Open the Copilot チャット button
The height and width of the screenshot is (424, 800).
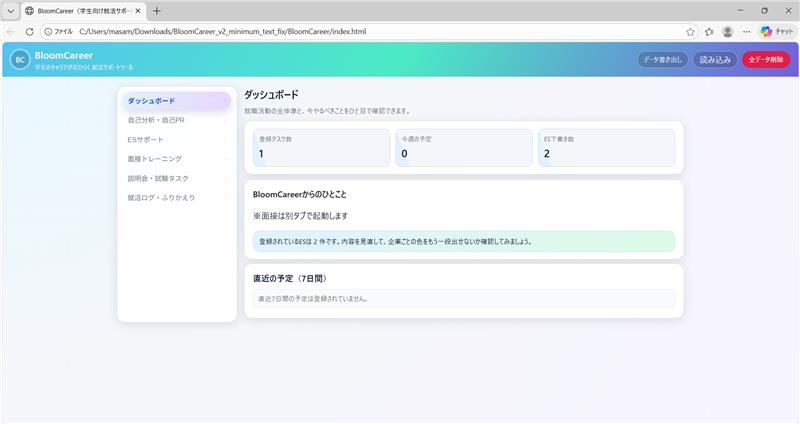[x=775, y=32]
